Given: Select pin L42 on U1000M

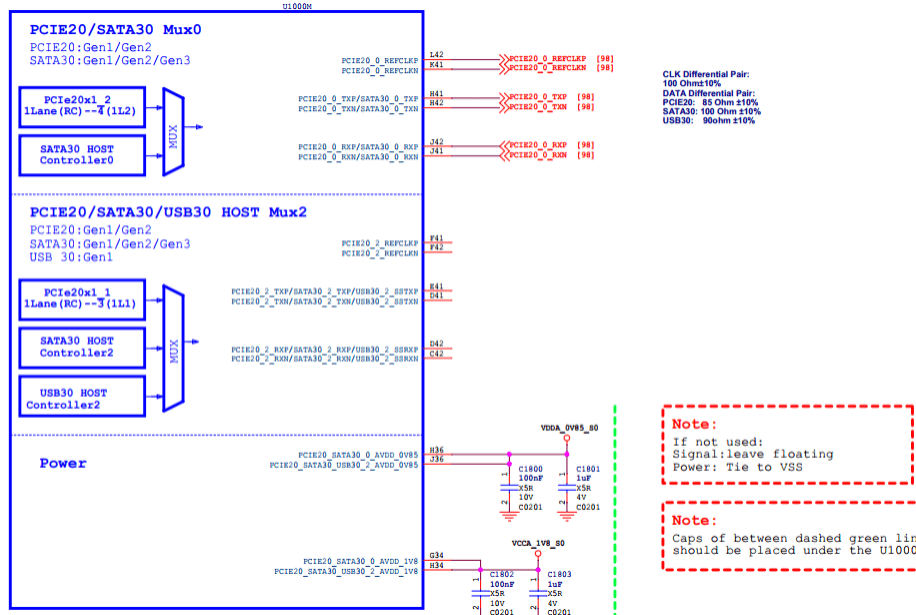Looking at the screenshot, I should 436,55.
